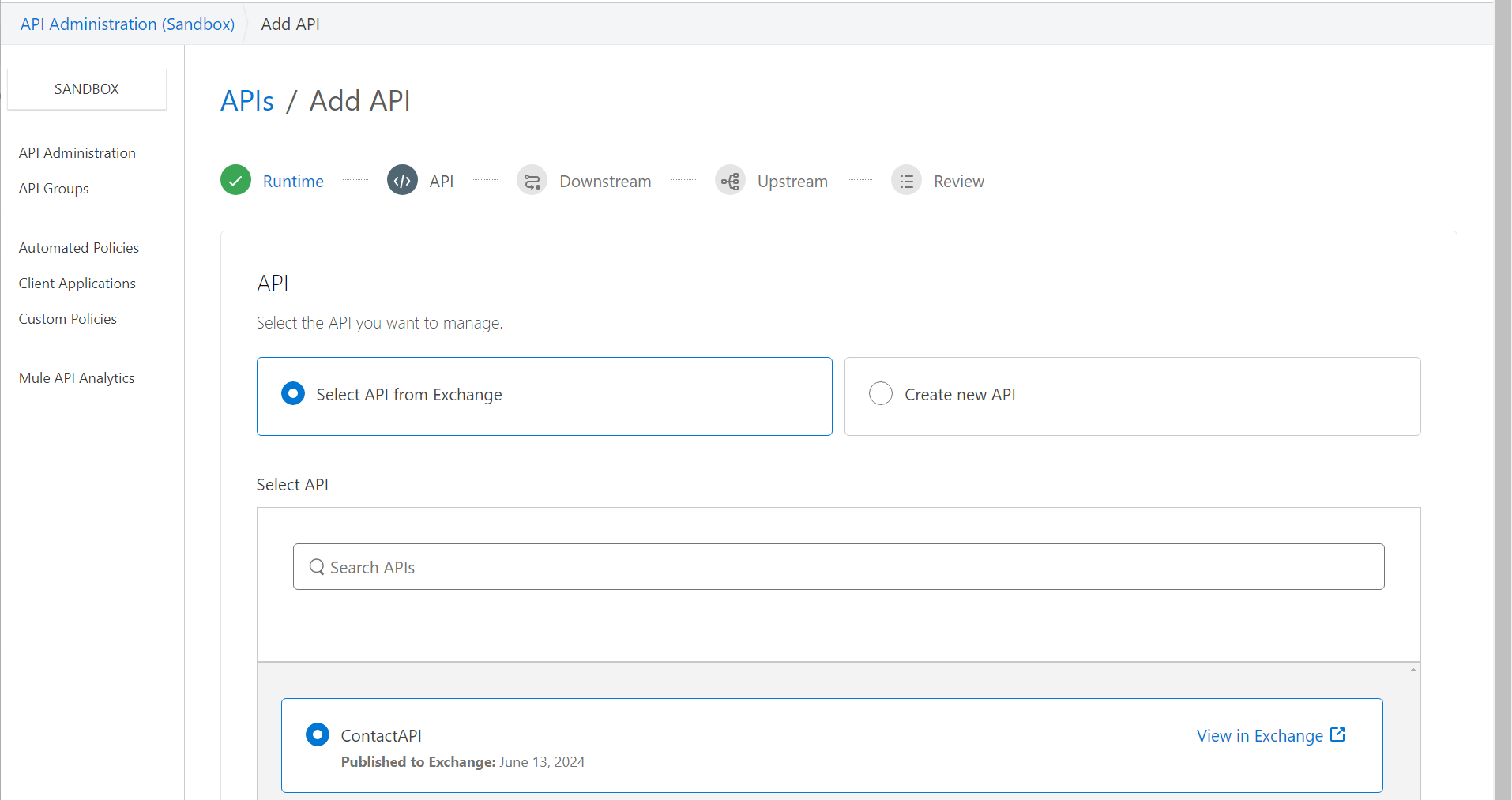Click the Upstream step icon

(x=730, y=180)
